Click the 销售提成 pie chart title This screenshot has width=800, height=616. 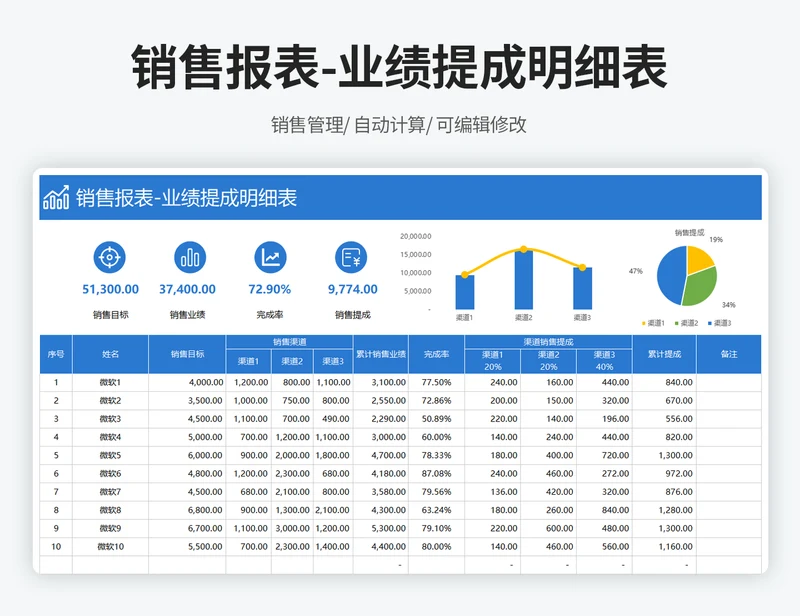689,233
